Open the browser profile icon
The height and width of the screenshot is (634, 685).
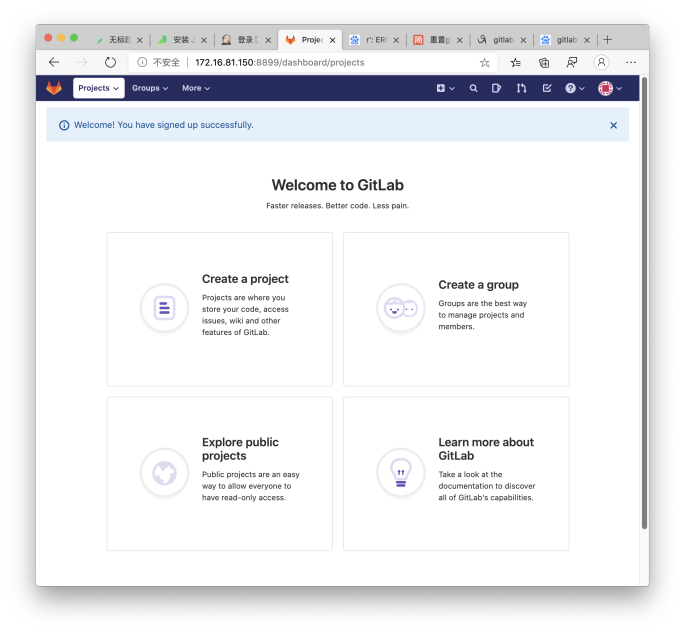(x=601, y=62)
